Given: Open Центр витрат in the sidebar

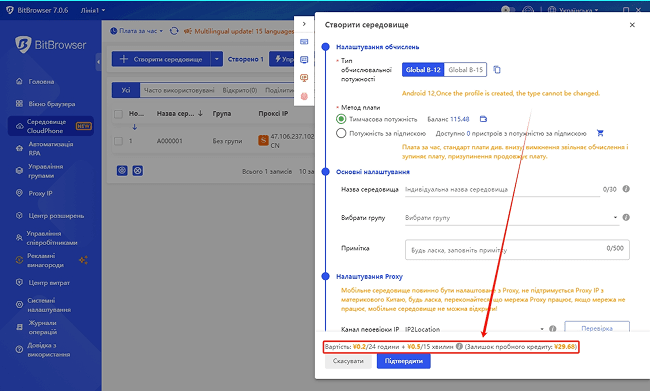Looking at the screenshot, I should [x=49, y=283].
